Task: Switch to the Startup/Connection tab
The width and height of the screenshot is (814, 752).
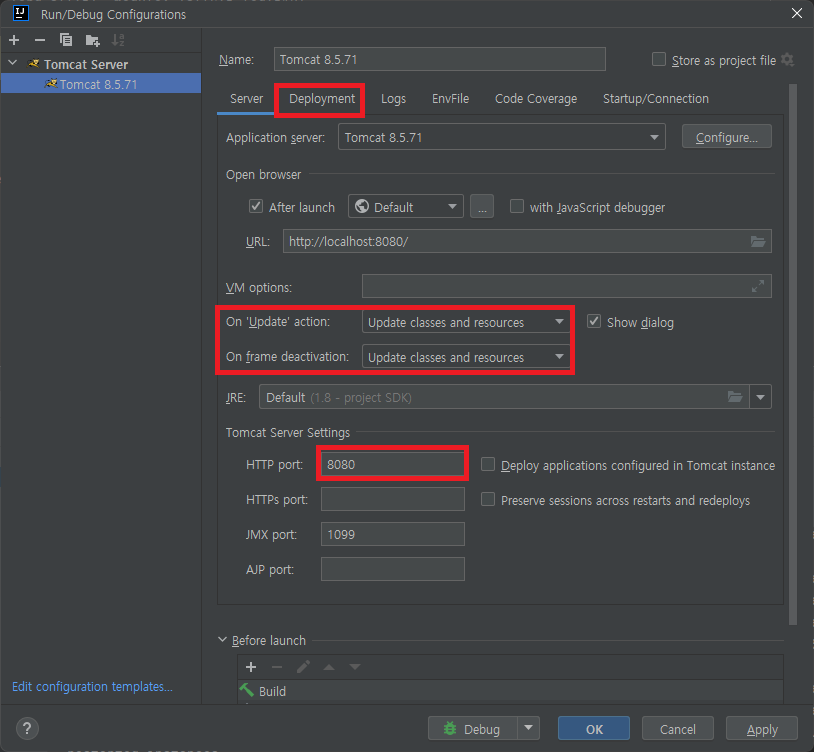Action: pyautogui.click(x=656, y=99)
